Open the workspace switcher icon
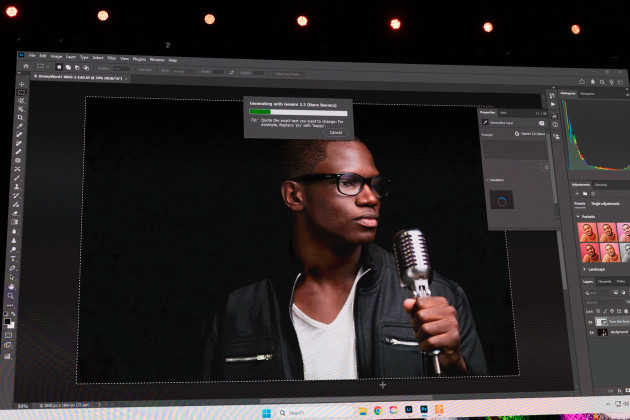The height and width of the screenshot is (420, 630). (620, 82)
